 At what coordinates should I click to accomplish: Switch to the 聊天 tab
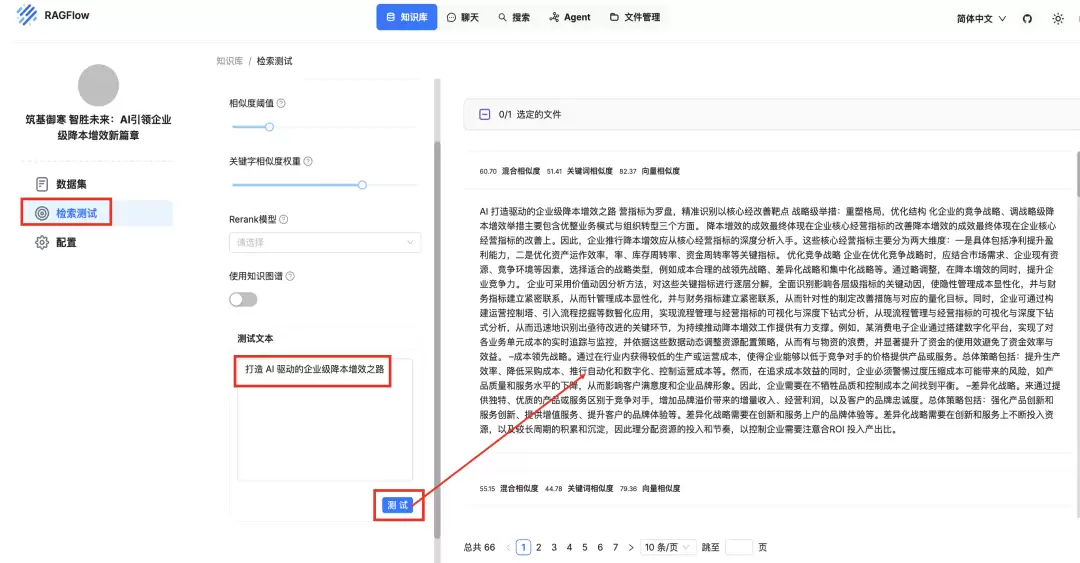point(463,17)
